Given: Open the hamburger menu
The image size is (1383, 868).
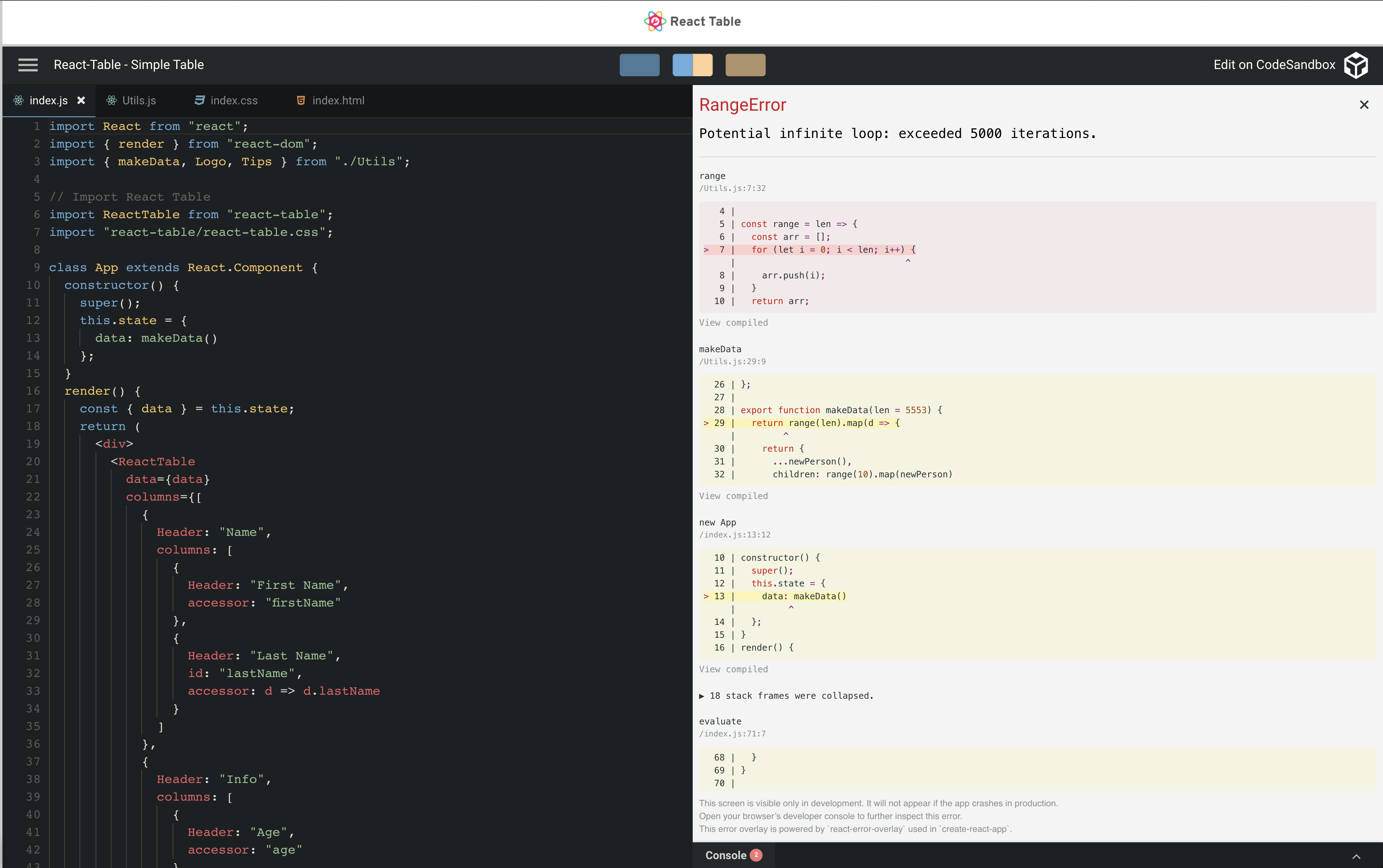Looking at the screenshot, I should click(x=28, y=65).
